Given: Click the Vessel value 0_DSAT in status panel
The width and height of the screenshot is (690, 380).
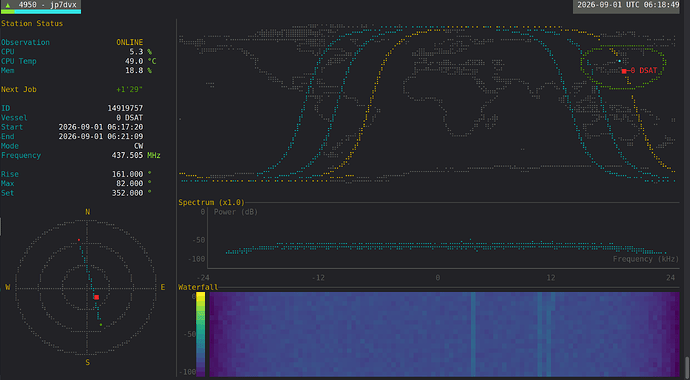Looking at the screenshot, I should coord(129,118).
